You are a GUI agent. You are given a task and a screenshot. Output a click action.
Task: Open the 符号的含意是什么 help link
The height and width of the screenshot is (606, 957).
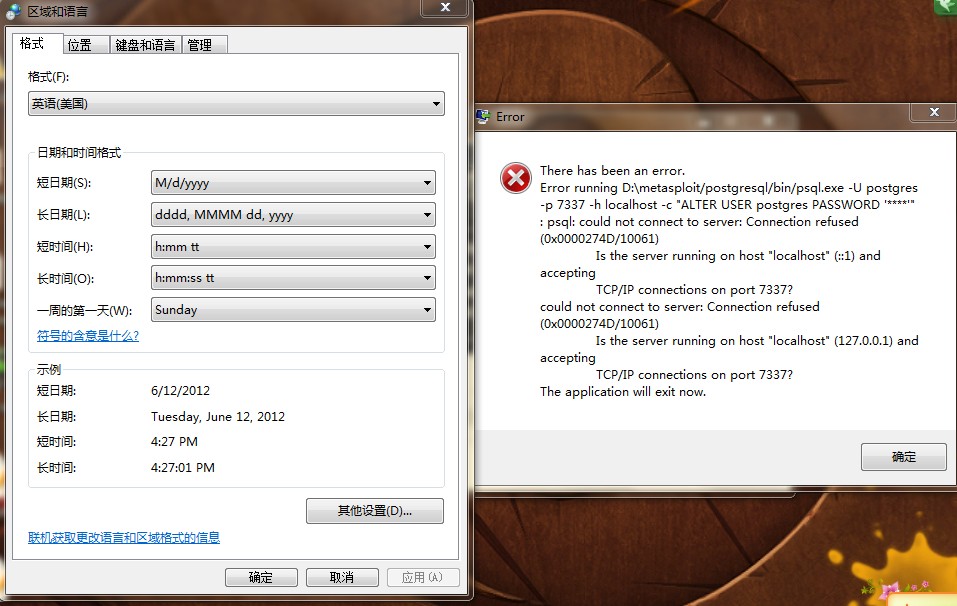tap(88, 336)
